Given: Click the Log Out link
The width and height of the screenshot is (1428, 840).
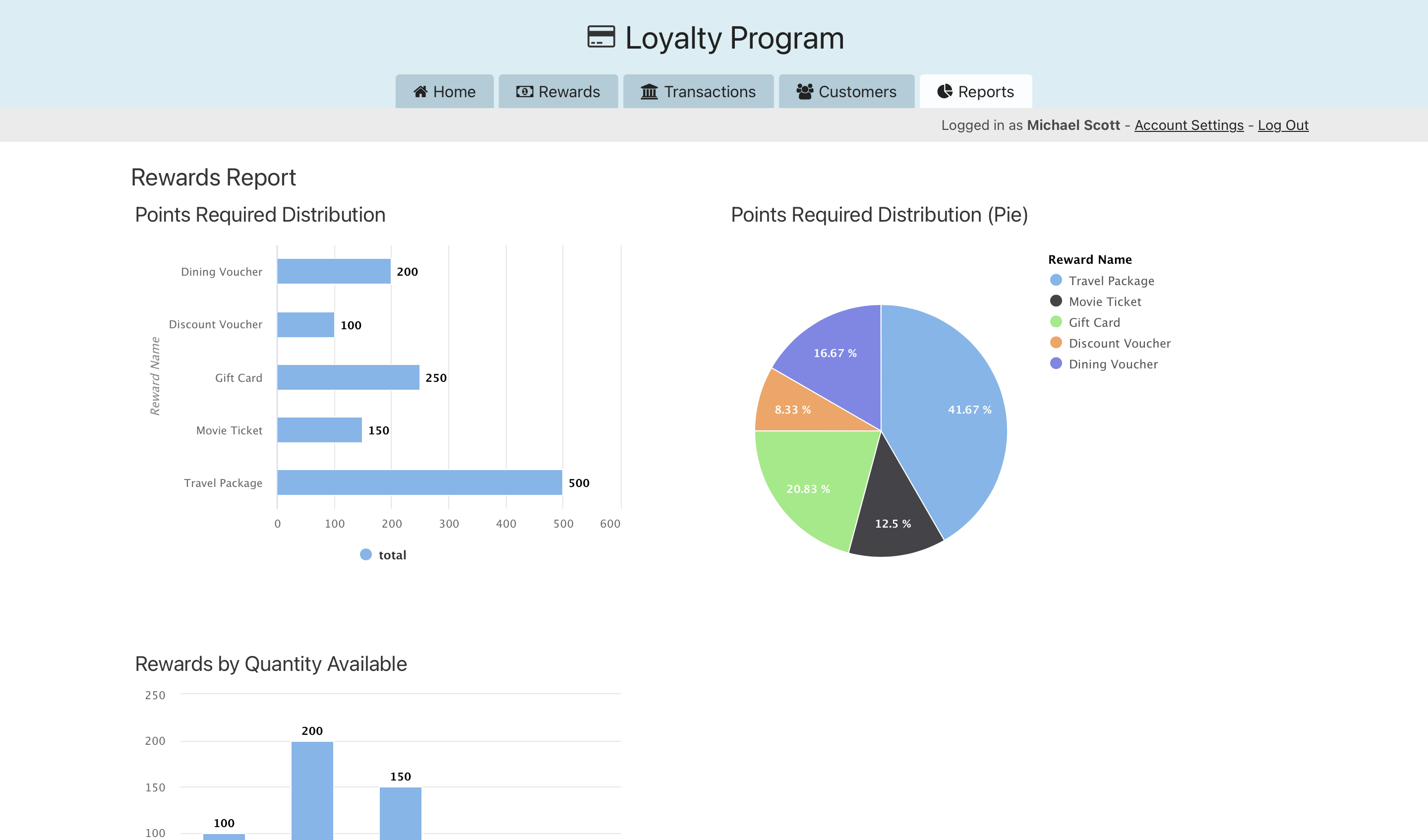Looking at the screenshot, I should (x=1283, y=125).
